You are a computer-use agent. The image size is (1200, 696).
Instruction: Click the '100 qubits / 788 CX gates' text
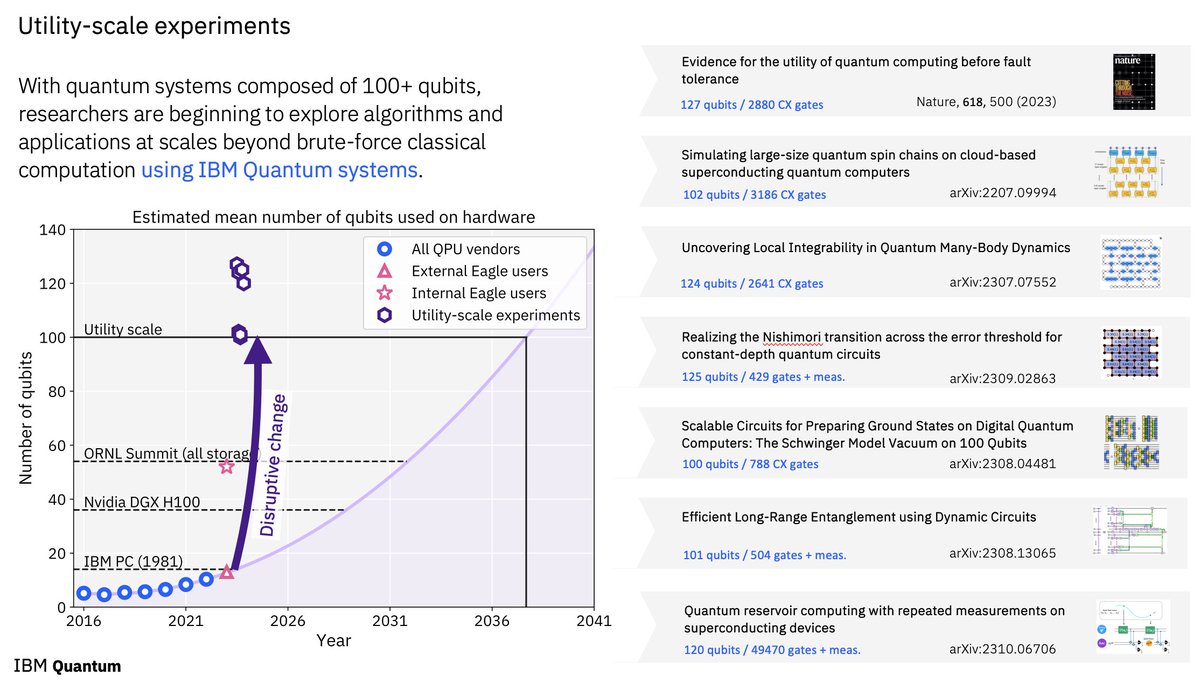[750, 464]
